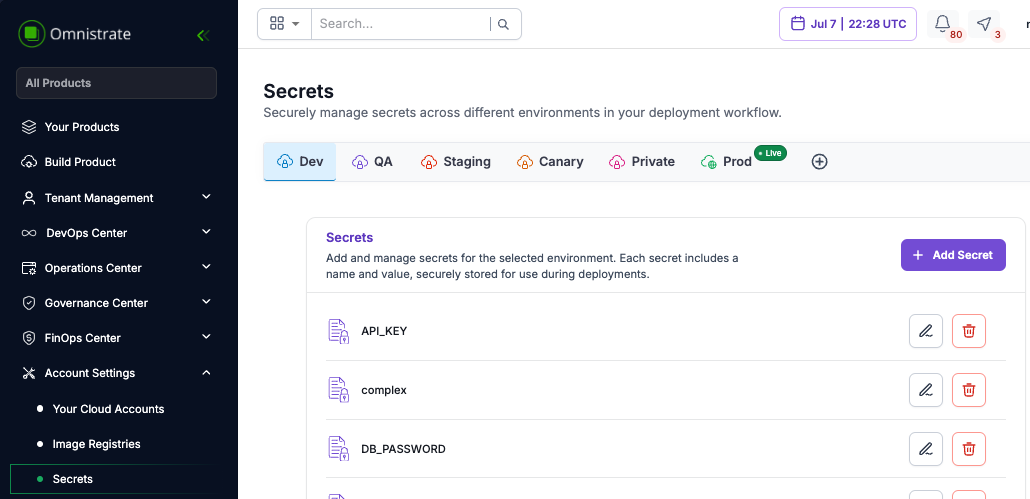Viewport: 1030px width, 499px height.
Task: Click the DevOps Center infinity icon
Action: click(28, 233)
